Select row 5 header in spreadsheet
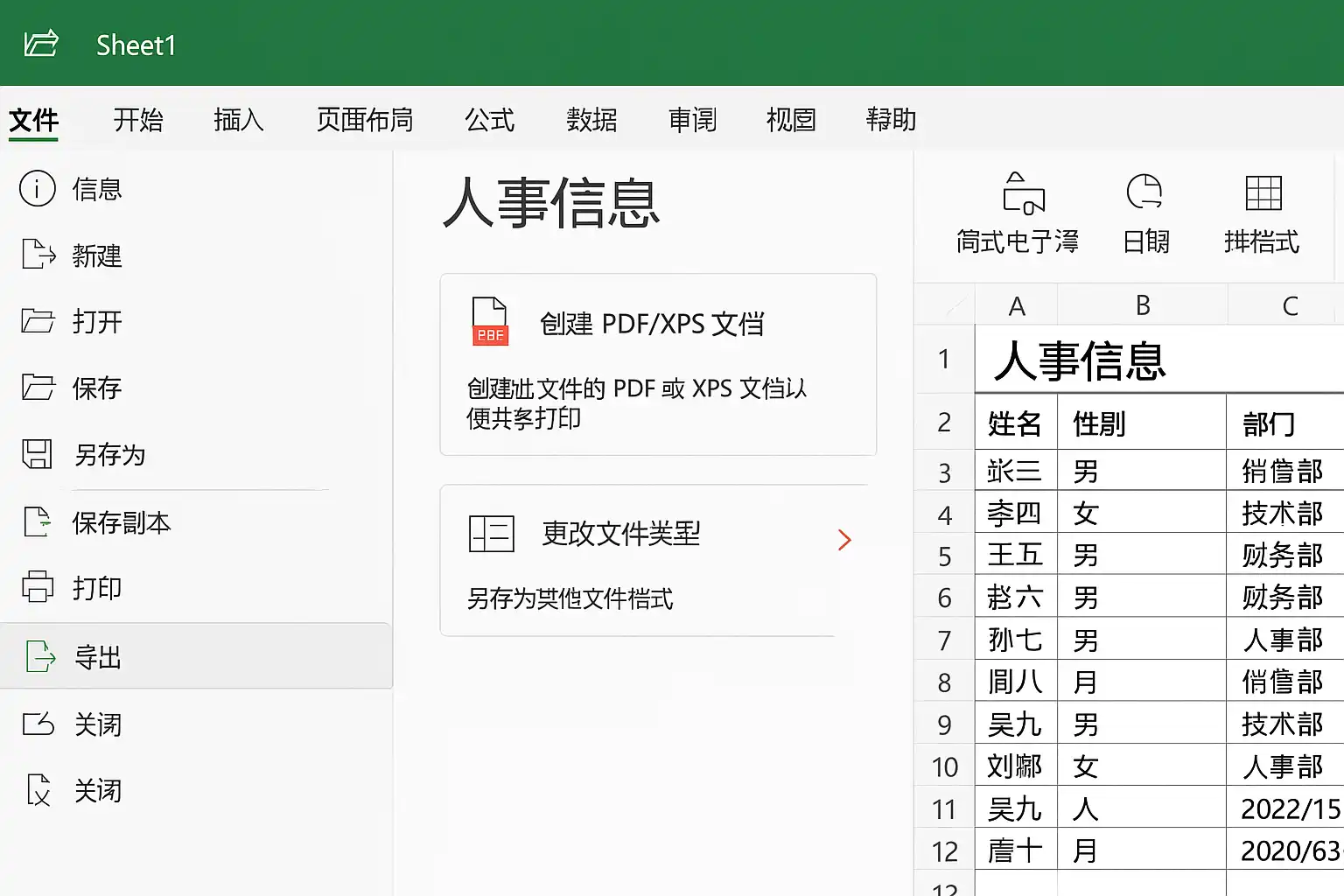Image resolution: width=1344 pixels, height=896 pixels. tap(944, 556)
